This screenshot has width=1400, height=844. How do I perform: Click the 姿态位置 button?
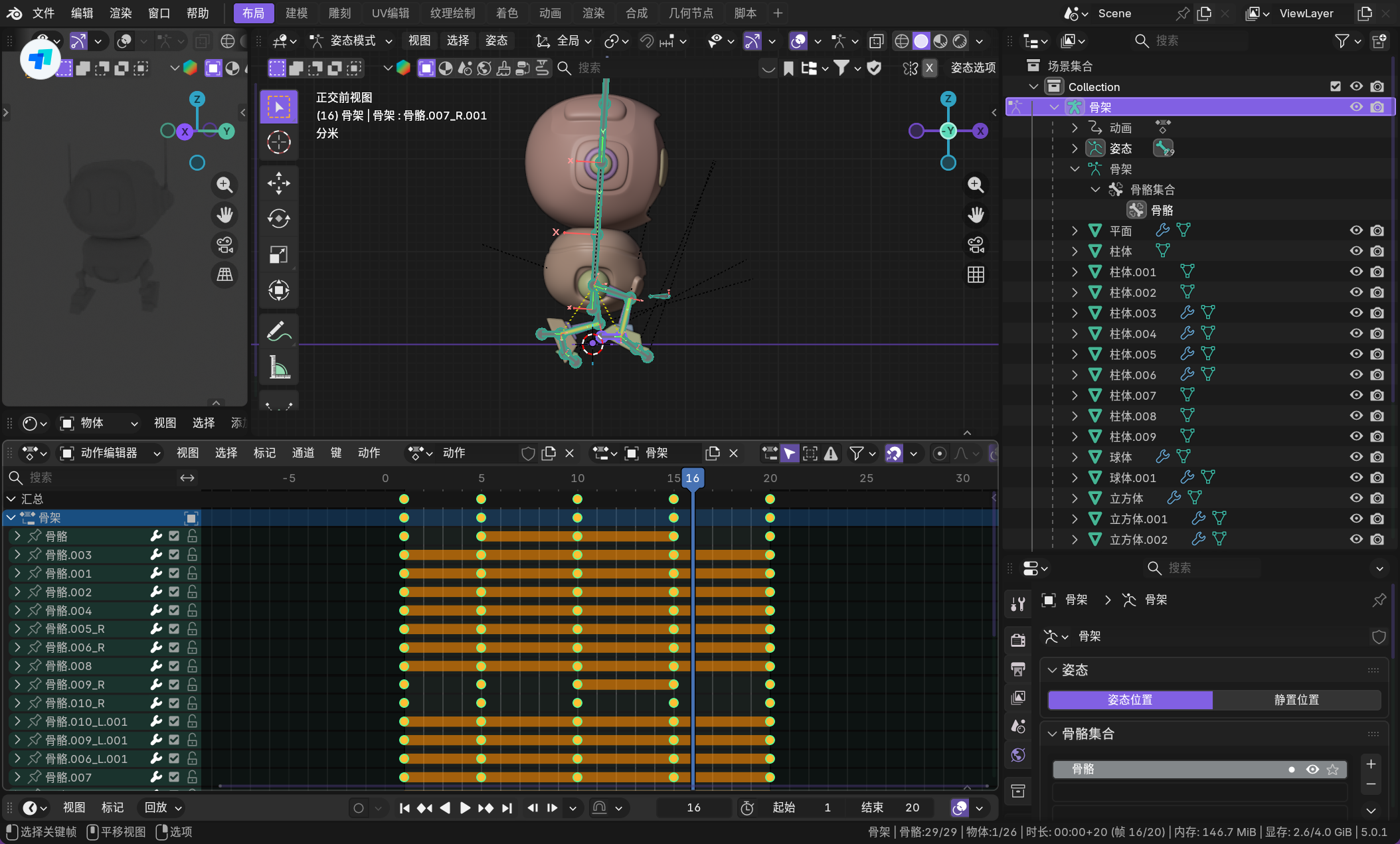tap(1130, 700)
